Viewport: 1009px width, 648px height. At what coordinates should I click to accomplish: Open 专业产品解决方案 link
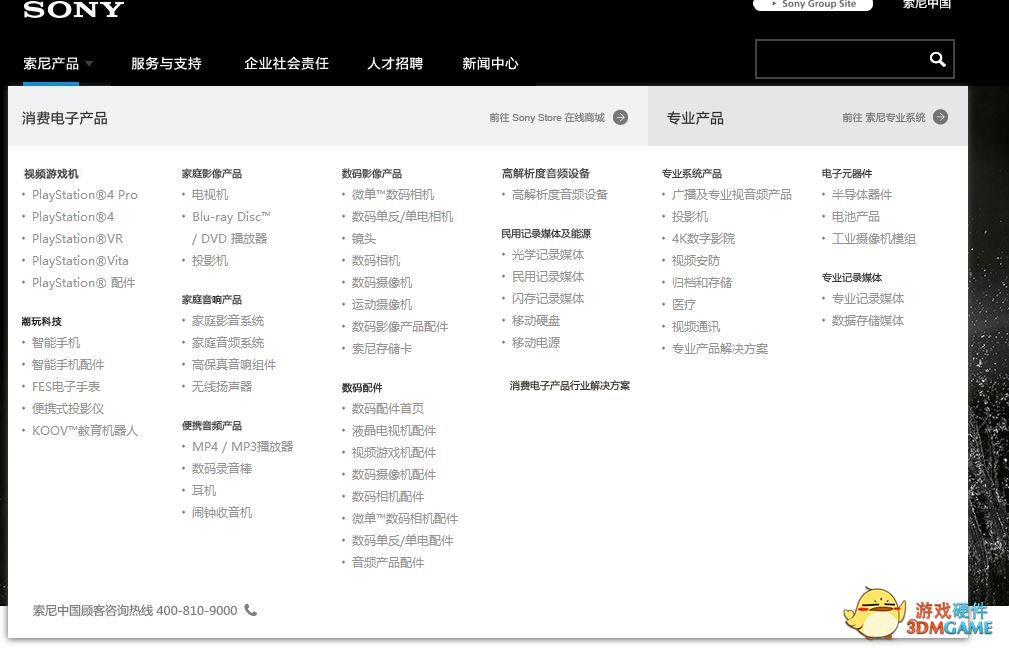(x=720, y=348)
